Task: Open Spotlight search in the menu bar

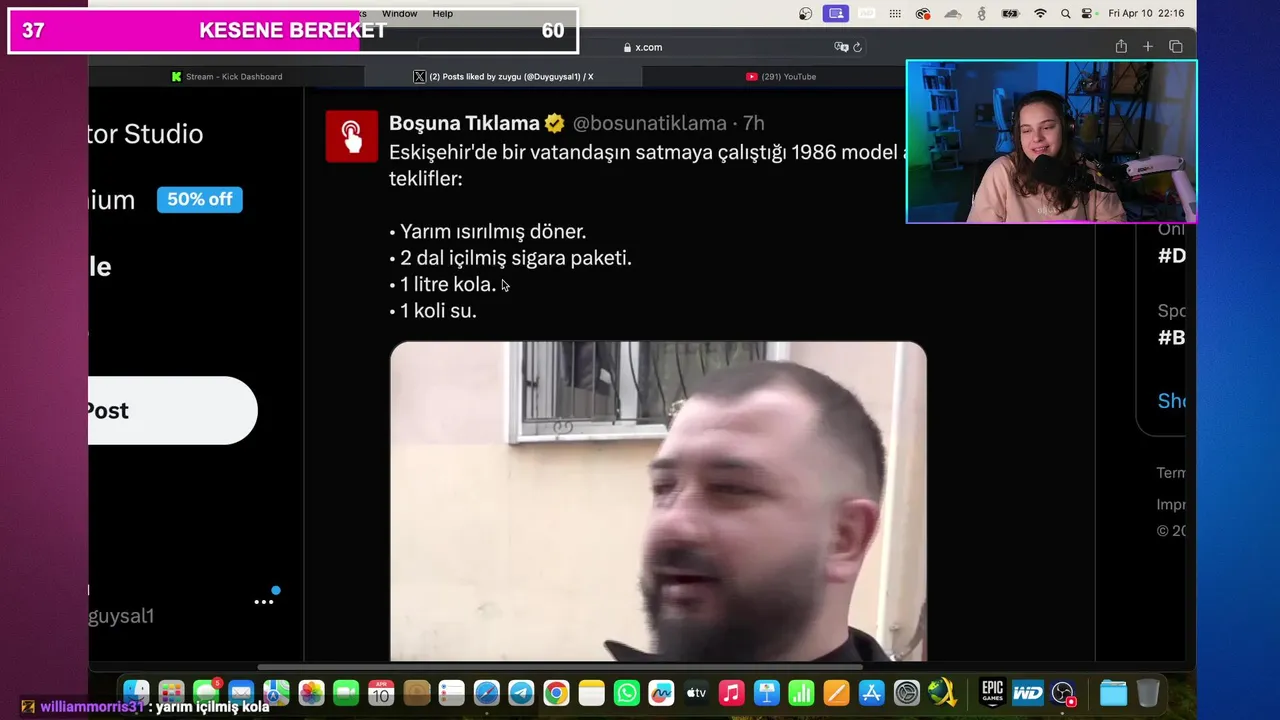Action: (1065, 13)
